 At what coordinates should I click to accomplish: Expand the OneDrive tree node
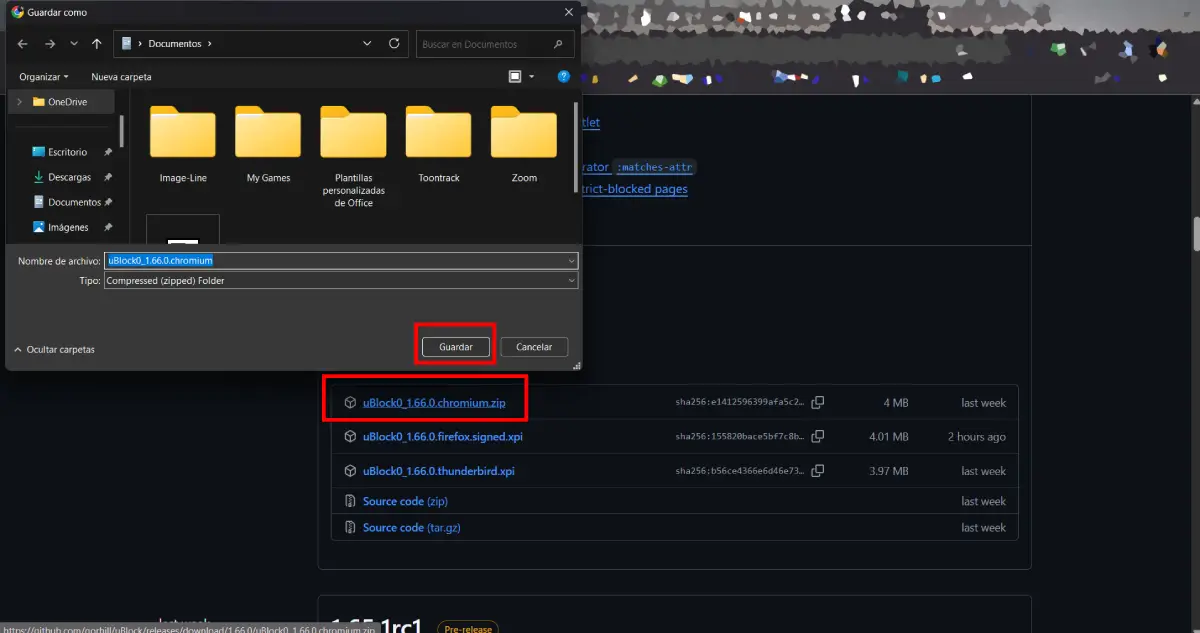(19, 102)
